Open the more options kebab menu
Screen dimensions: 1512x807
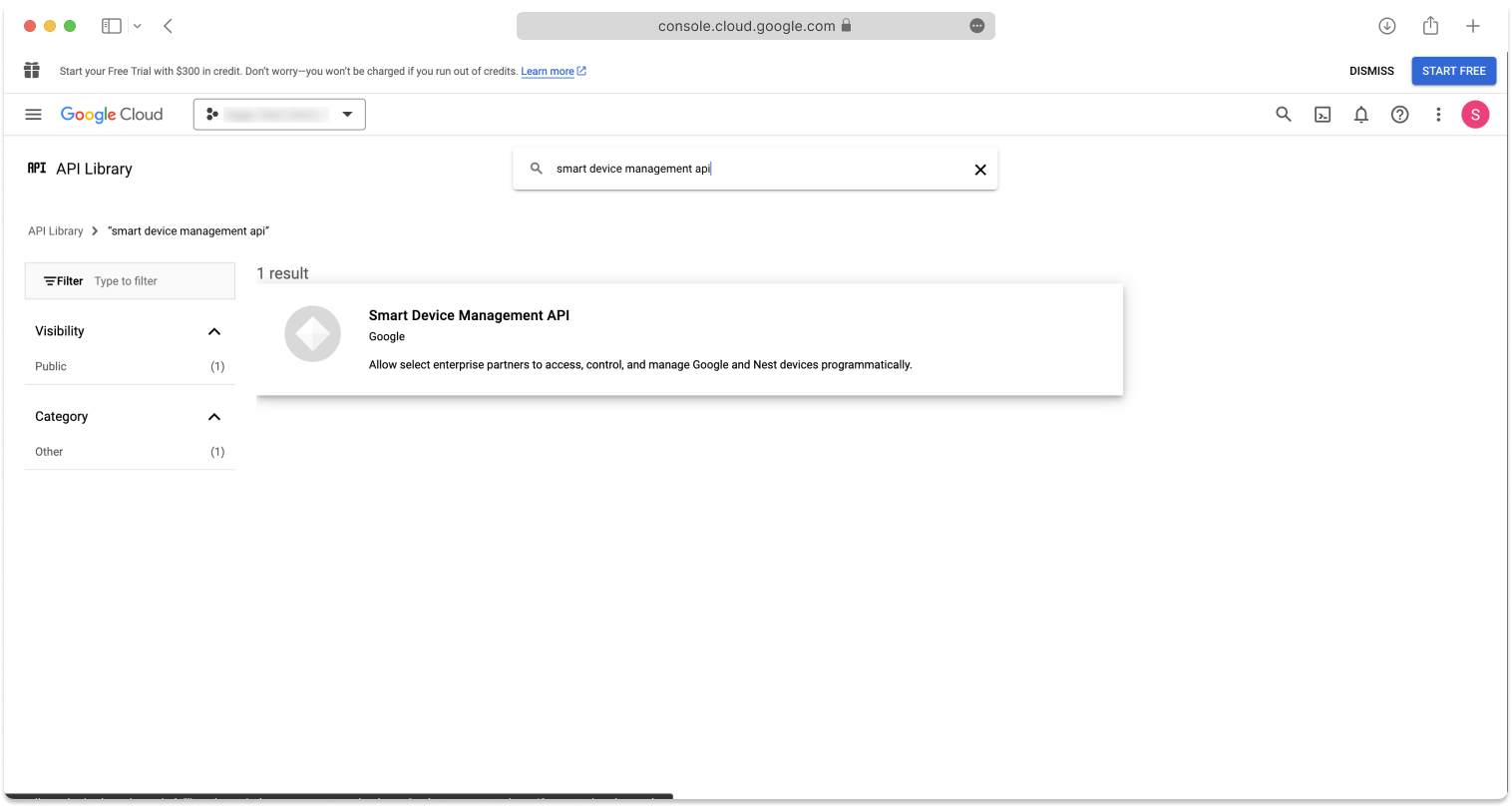[x=1438, y=114]
